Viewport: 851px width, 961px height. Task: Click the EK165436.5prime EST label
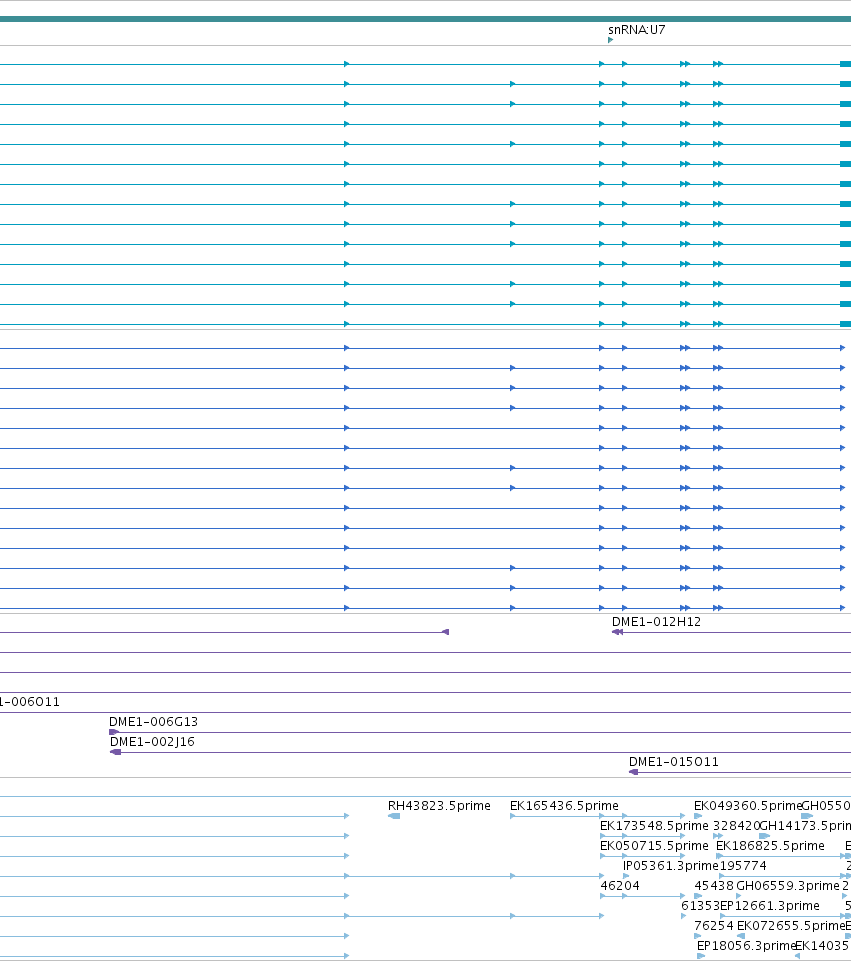(x=564, y=806)
